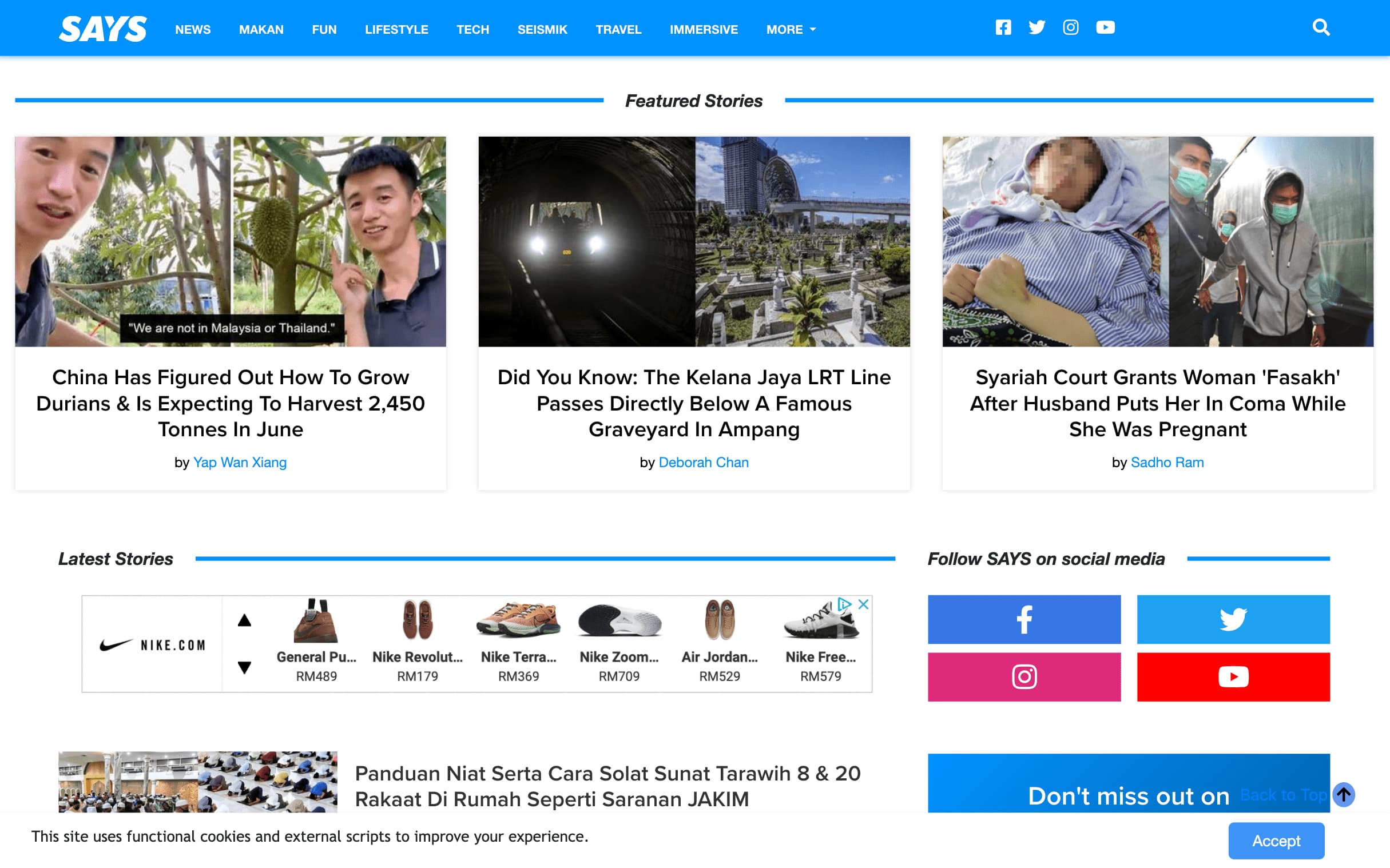The width and height of the screenshot is (1390, 868).
Task: Open the Instagram icon in the header
Action: tap(1071, 27)
